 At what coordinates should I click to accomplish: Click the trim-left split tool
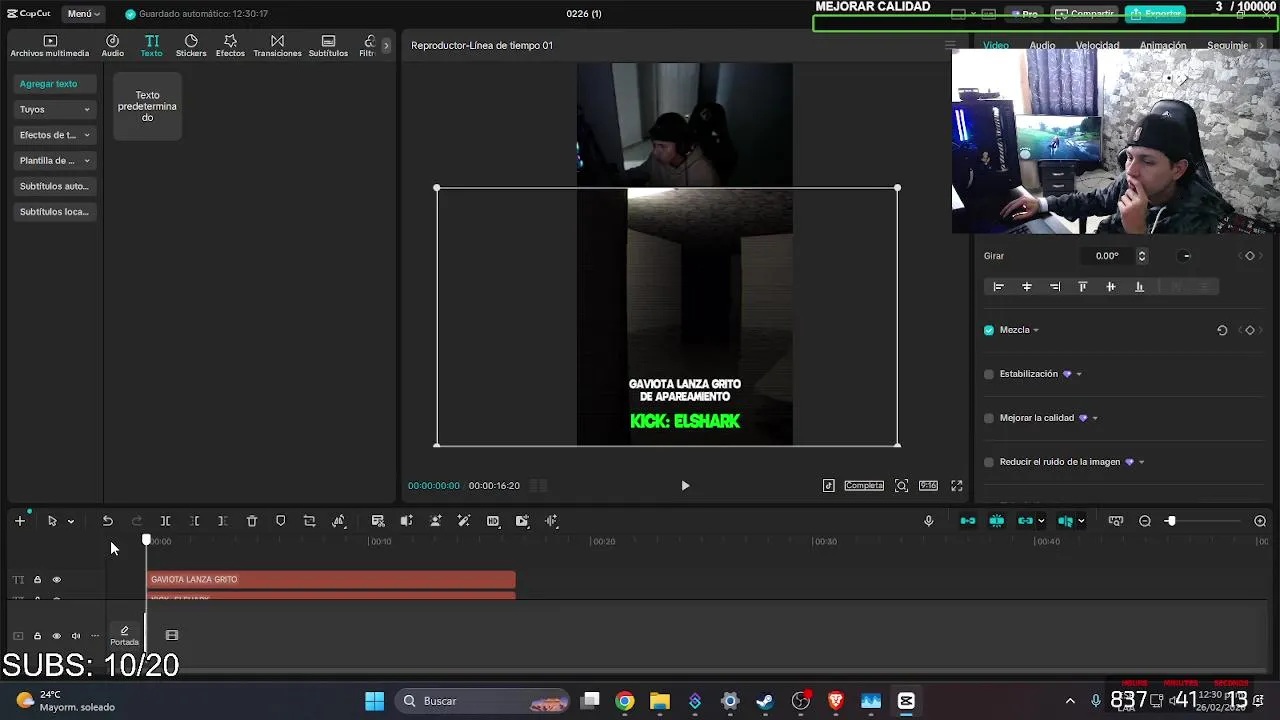tap(195, 521)
